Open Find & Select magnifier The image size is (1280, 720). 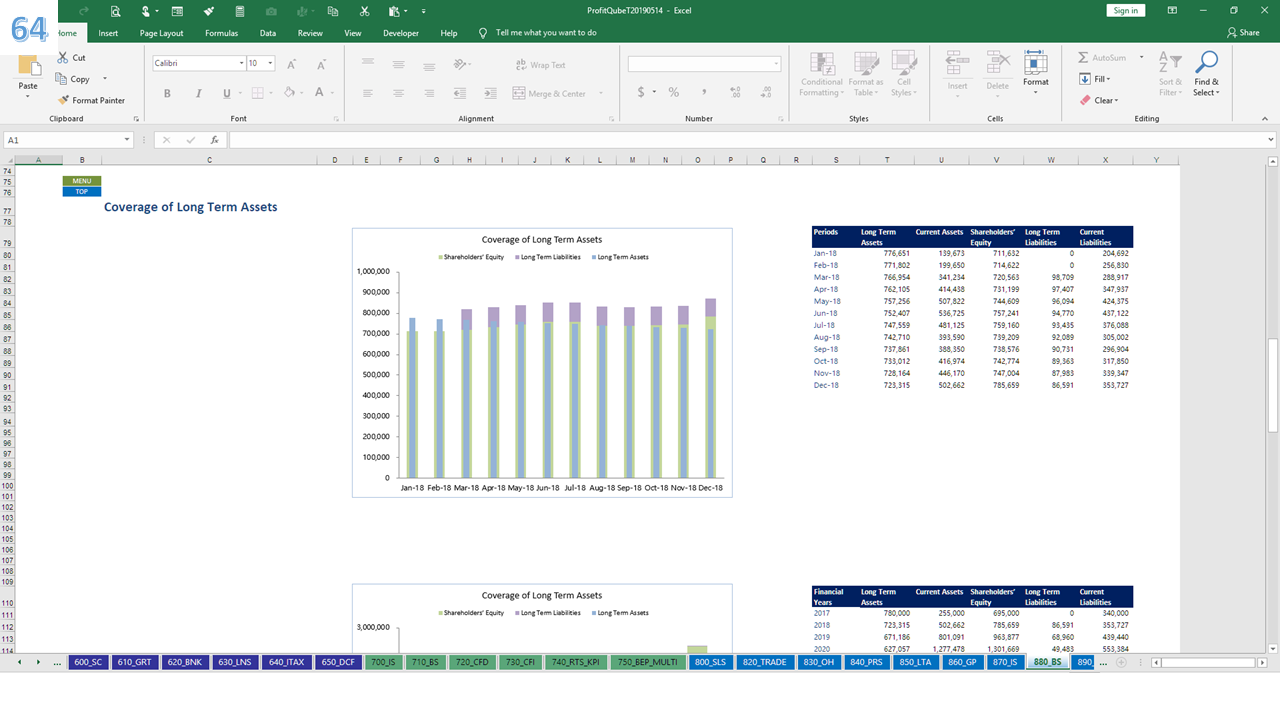pos(1206,74)
